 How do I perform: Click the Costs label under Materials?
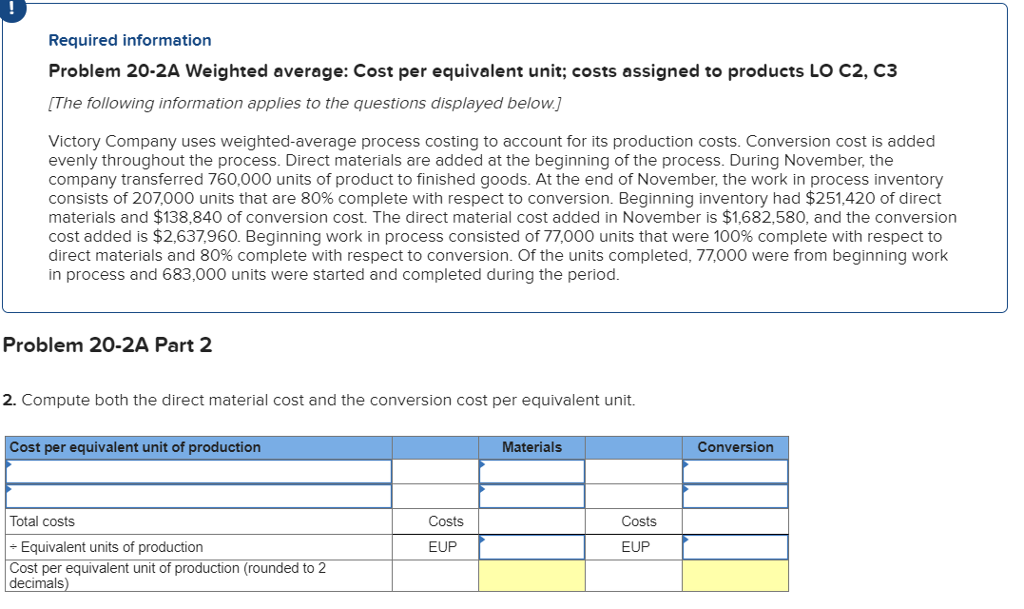(x=446, y=521)
